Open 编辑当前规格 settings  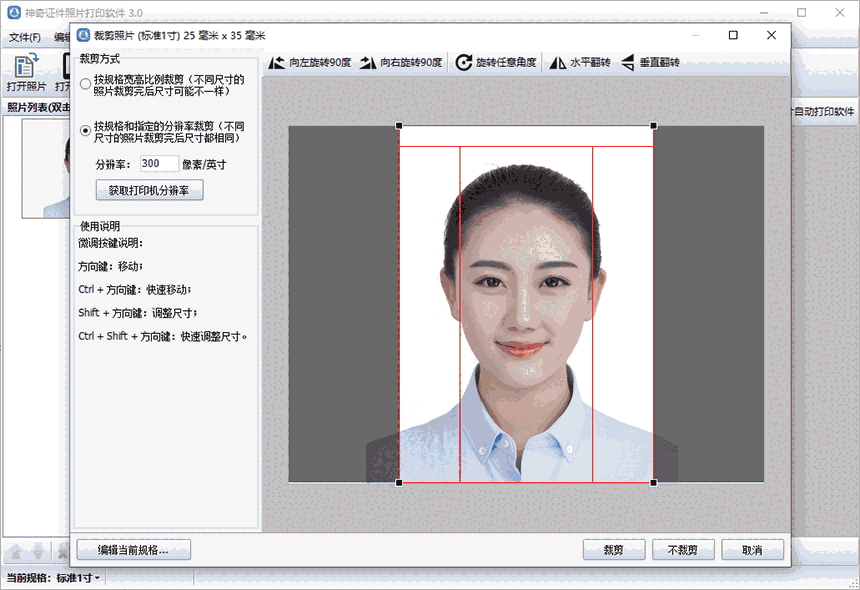[135, 549]
